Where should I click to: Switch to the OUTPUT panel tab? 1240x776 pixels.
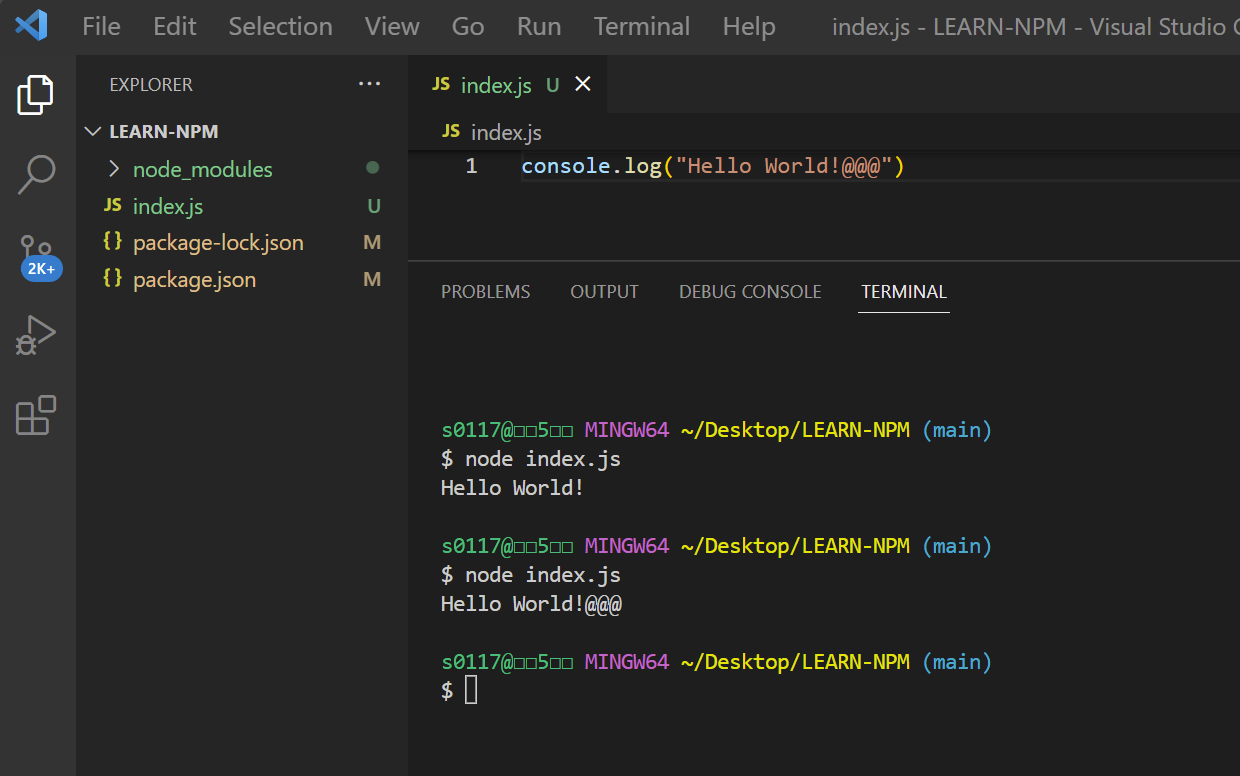click(x=604, y=292)
